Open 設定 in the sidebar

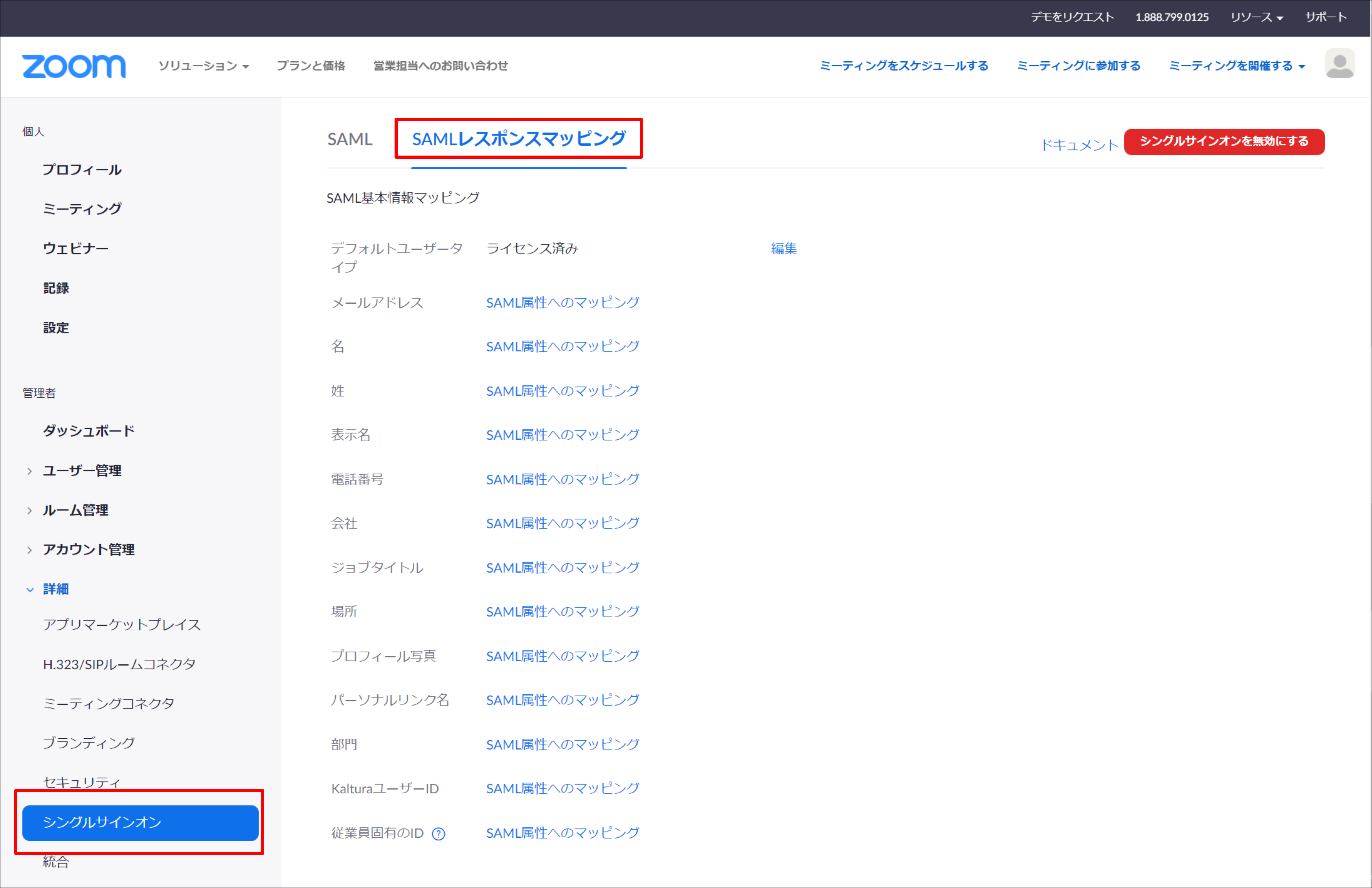(x=55, y=328)
